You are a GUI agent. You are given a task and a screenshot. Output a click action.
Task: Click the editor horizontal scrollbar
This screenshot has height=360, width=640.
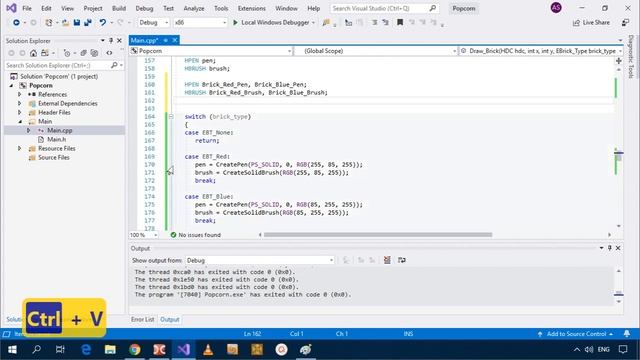378,235
